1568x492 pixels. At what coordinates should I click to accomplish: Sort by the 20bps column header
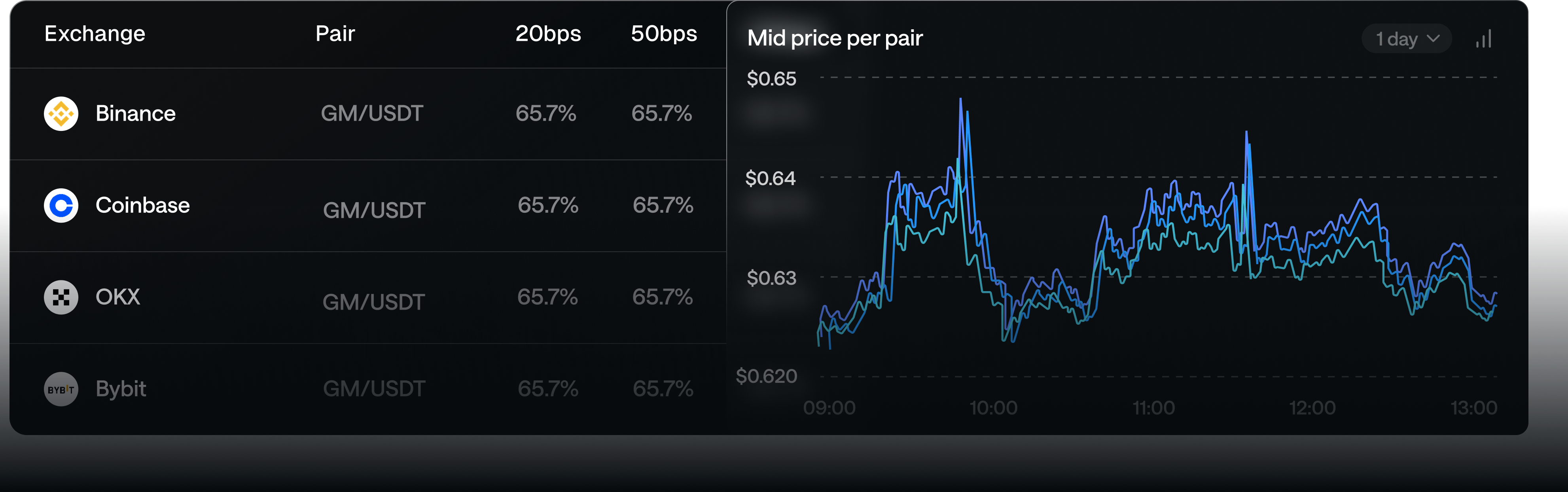[x=548, y=34]
